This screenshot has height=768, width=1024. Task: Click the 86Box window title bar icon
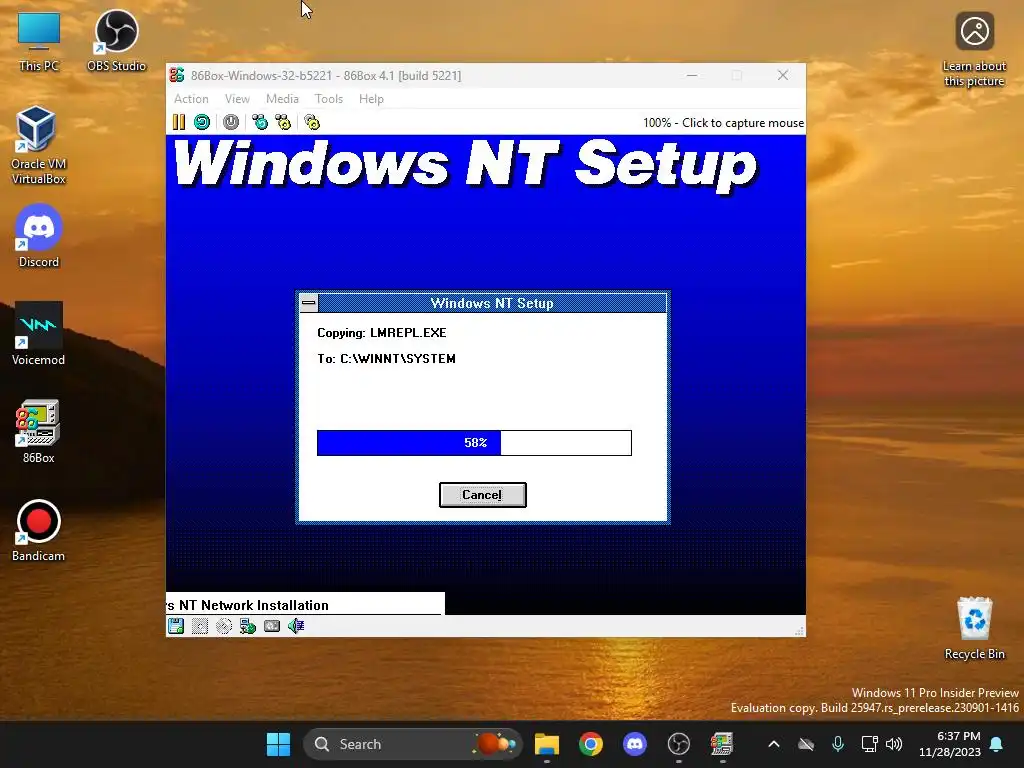[x=177, y=75]
